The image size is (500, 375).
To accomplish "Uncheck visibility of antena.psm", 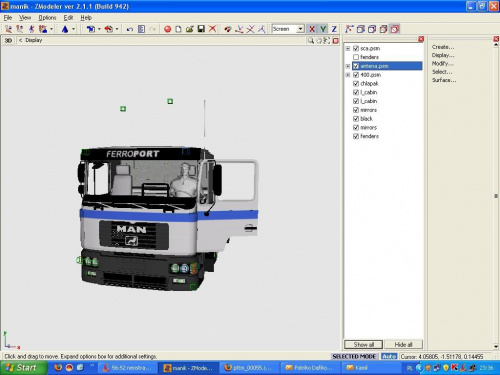I will click(x=356, y=66).
